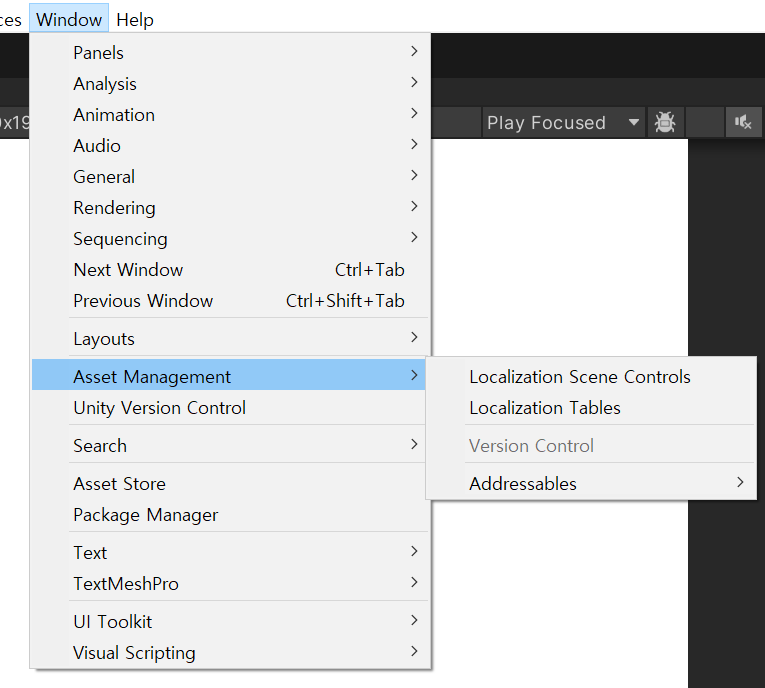The image size is (765, 688).
Task: Expand the Search submenu
Action: [x=230, y=445]
